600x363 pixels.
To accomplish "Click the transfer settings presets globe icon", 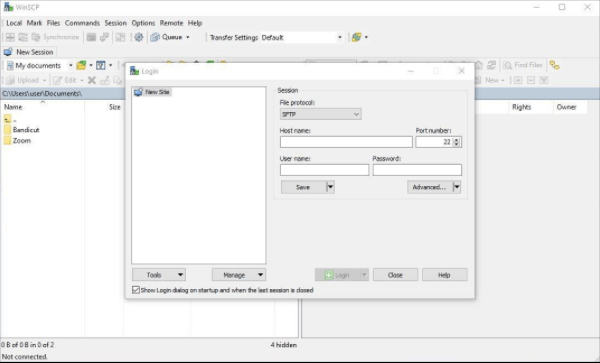I will pyautogui.click(x=357, y=37).
